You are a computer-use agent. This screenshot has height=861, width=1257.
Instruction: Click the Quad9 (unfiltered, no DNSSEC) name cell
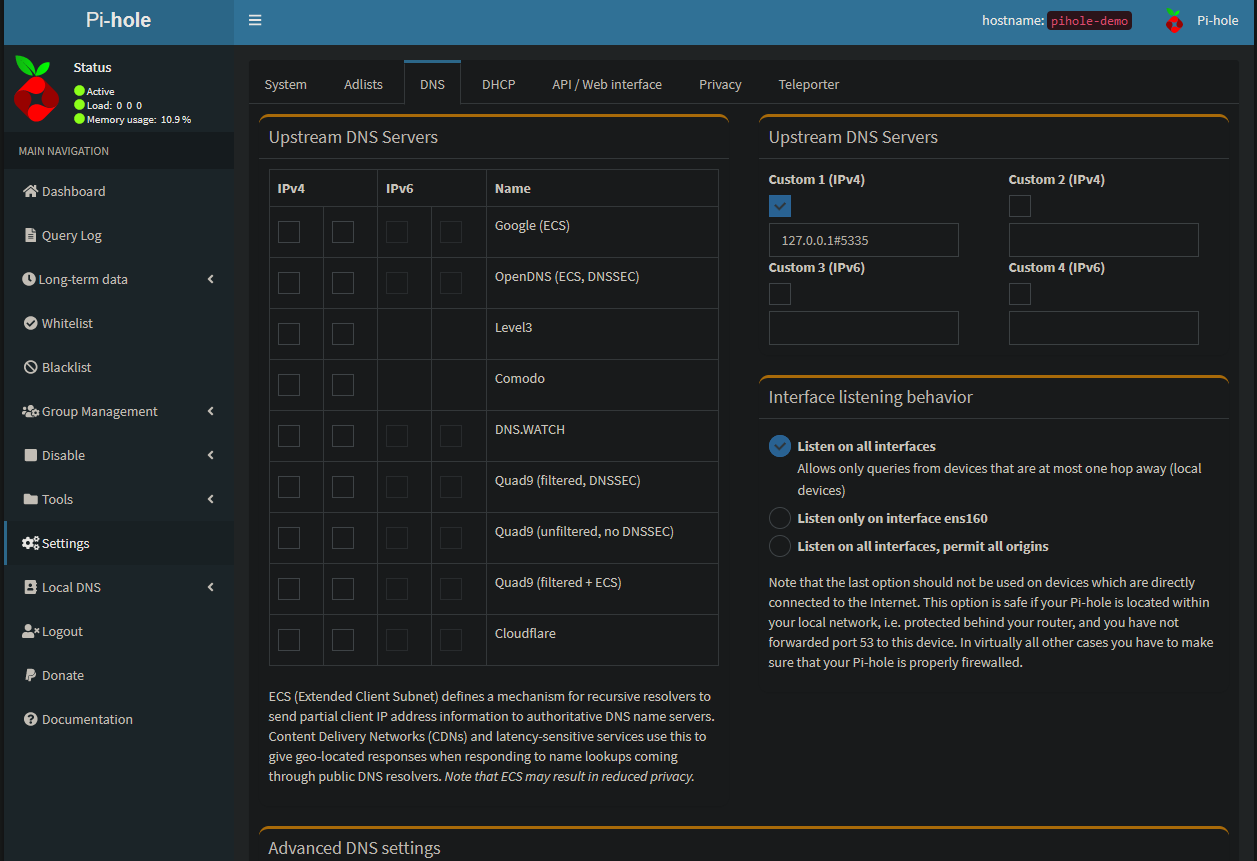click(602, 538)
